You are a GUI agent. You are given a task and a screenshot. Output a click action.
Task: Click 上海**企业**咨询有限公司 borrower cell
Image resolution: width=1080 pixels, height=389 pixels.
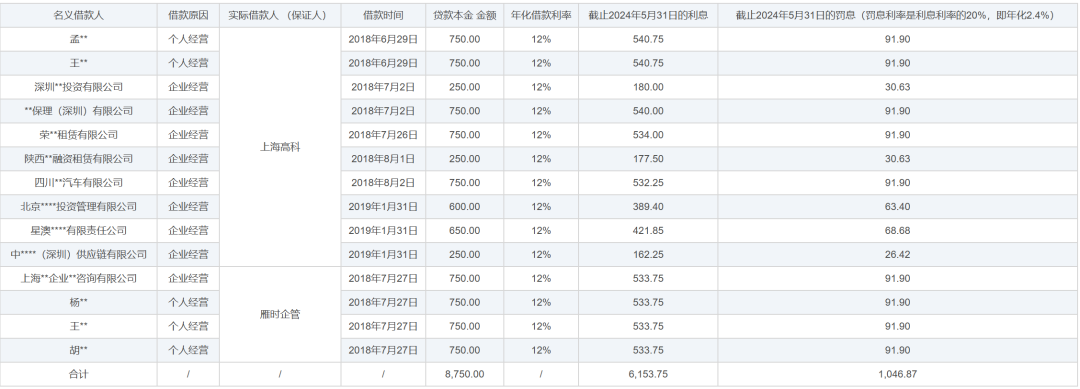click(x=79, y=278)
